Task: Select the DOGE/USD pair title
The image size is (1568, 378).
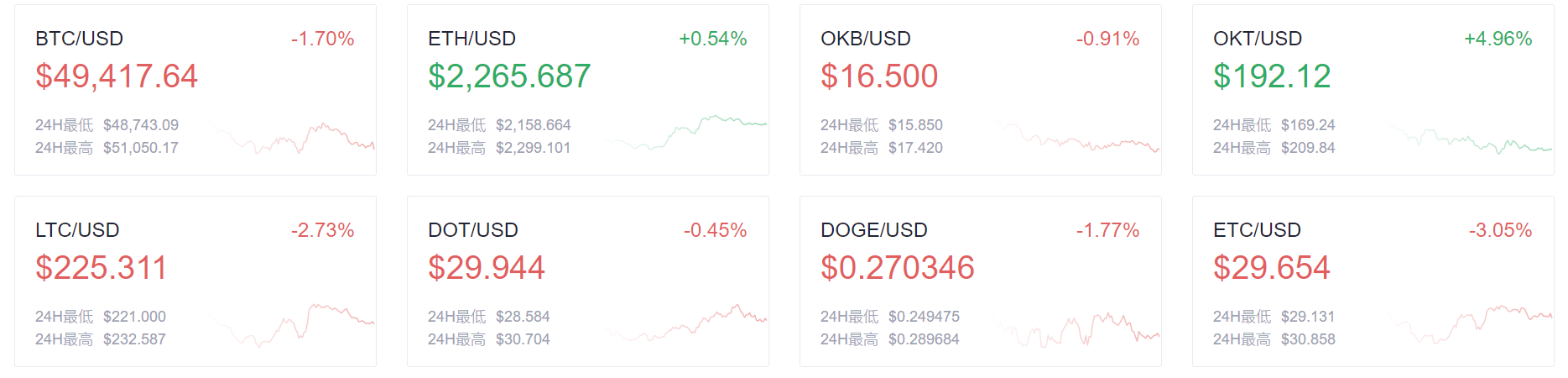Action: [x=874, y=230]
